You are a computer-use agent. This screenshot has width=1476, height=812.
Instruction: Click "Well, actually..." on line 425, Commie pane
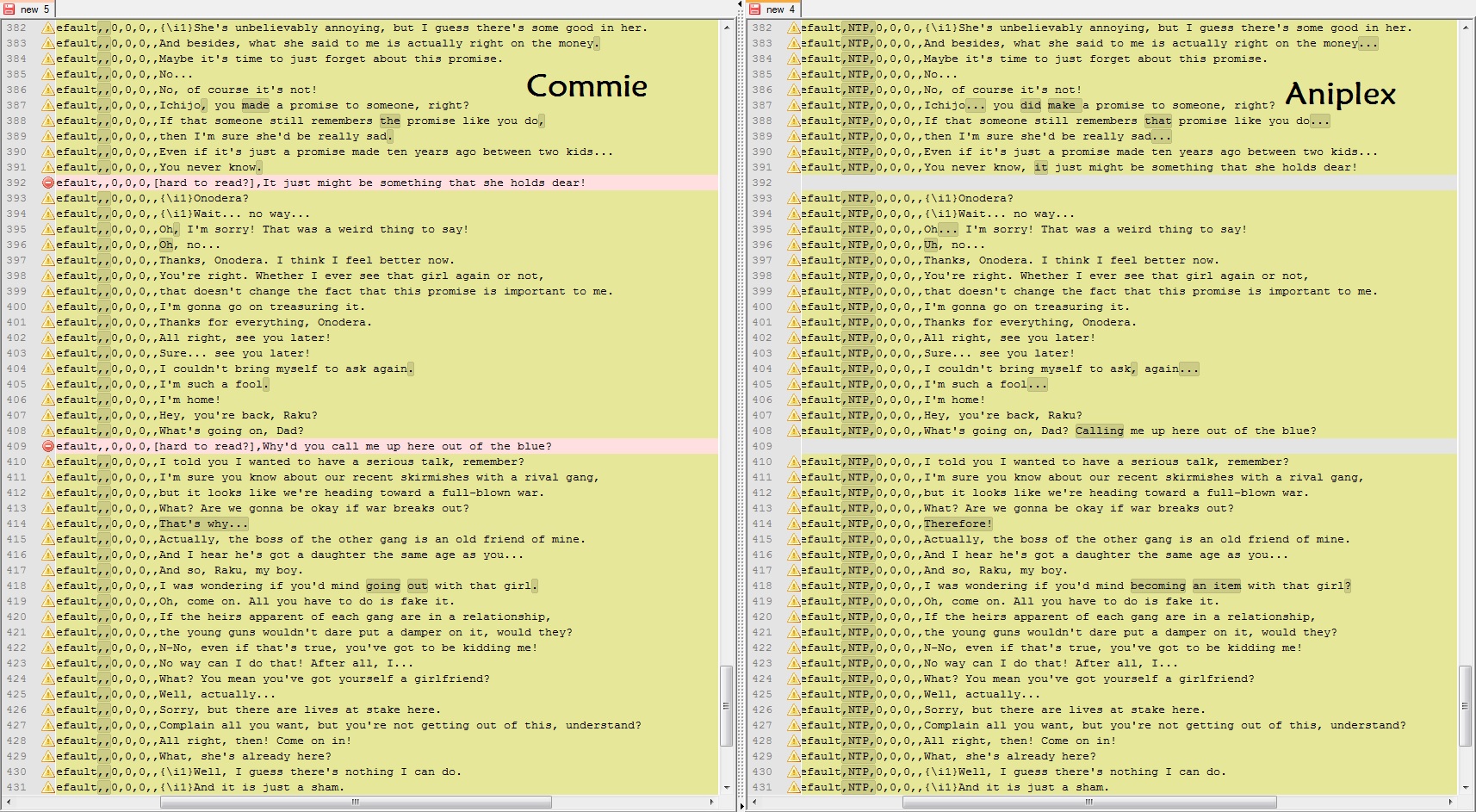pos(218,694)
